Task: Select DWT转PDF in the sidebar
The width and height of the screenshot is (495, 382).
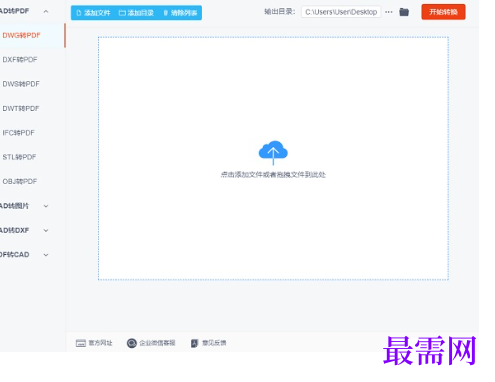Action: coord(21,108)
